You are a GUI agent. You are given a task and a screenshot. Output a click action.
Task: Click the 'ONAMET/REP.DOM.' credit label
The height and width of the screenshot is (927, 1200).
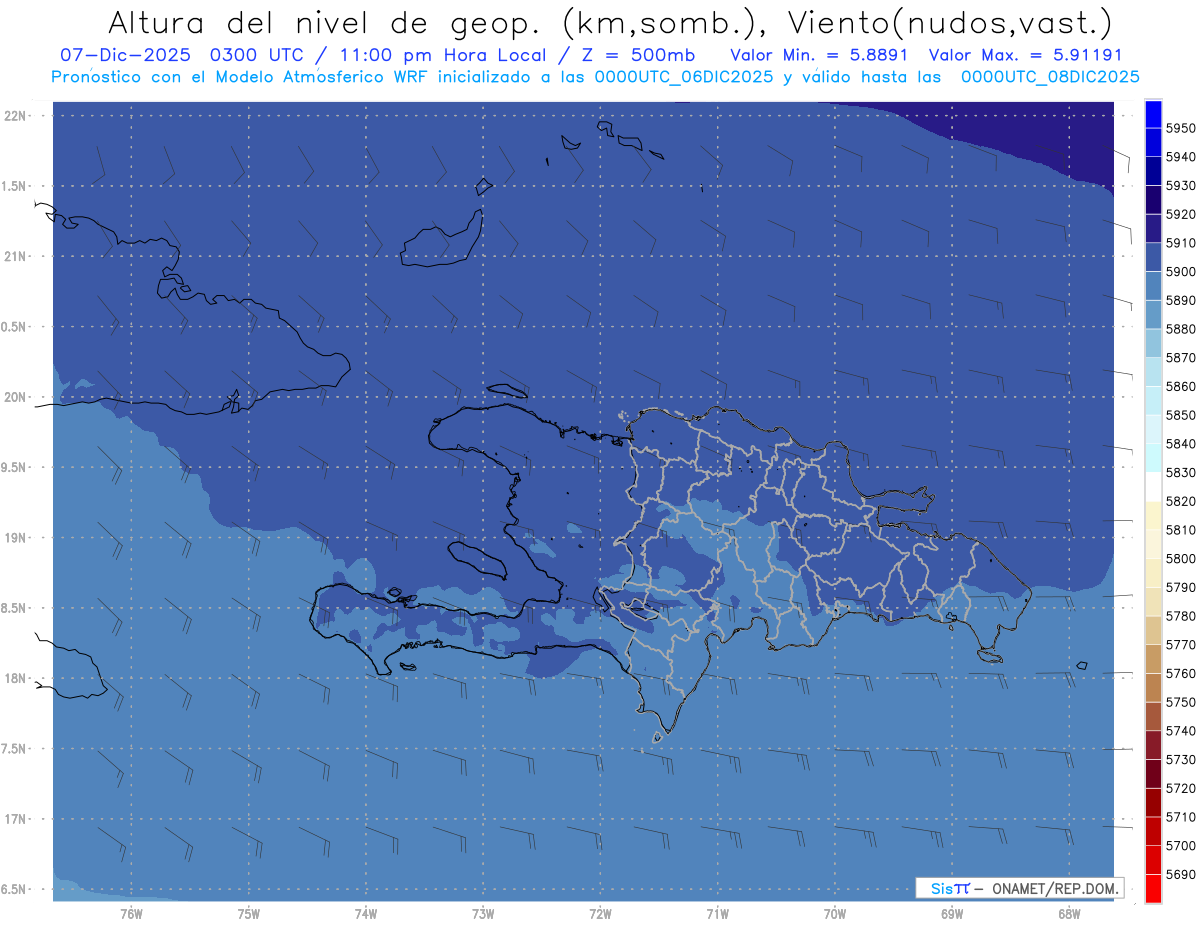[x=1056, y=888]
